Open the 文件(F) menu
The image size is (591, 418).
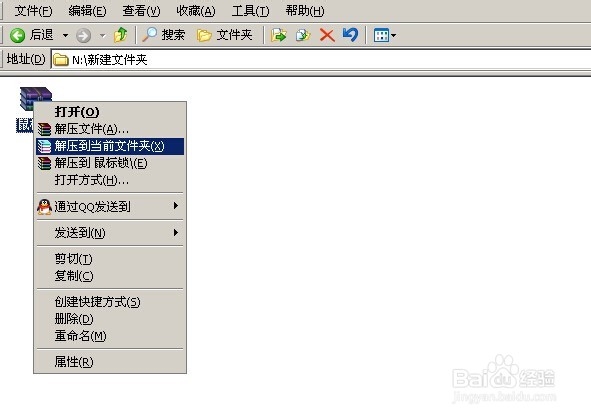coord(33,11)
